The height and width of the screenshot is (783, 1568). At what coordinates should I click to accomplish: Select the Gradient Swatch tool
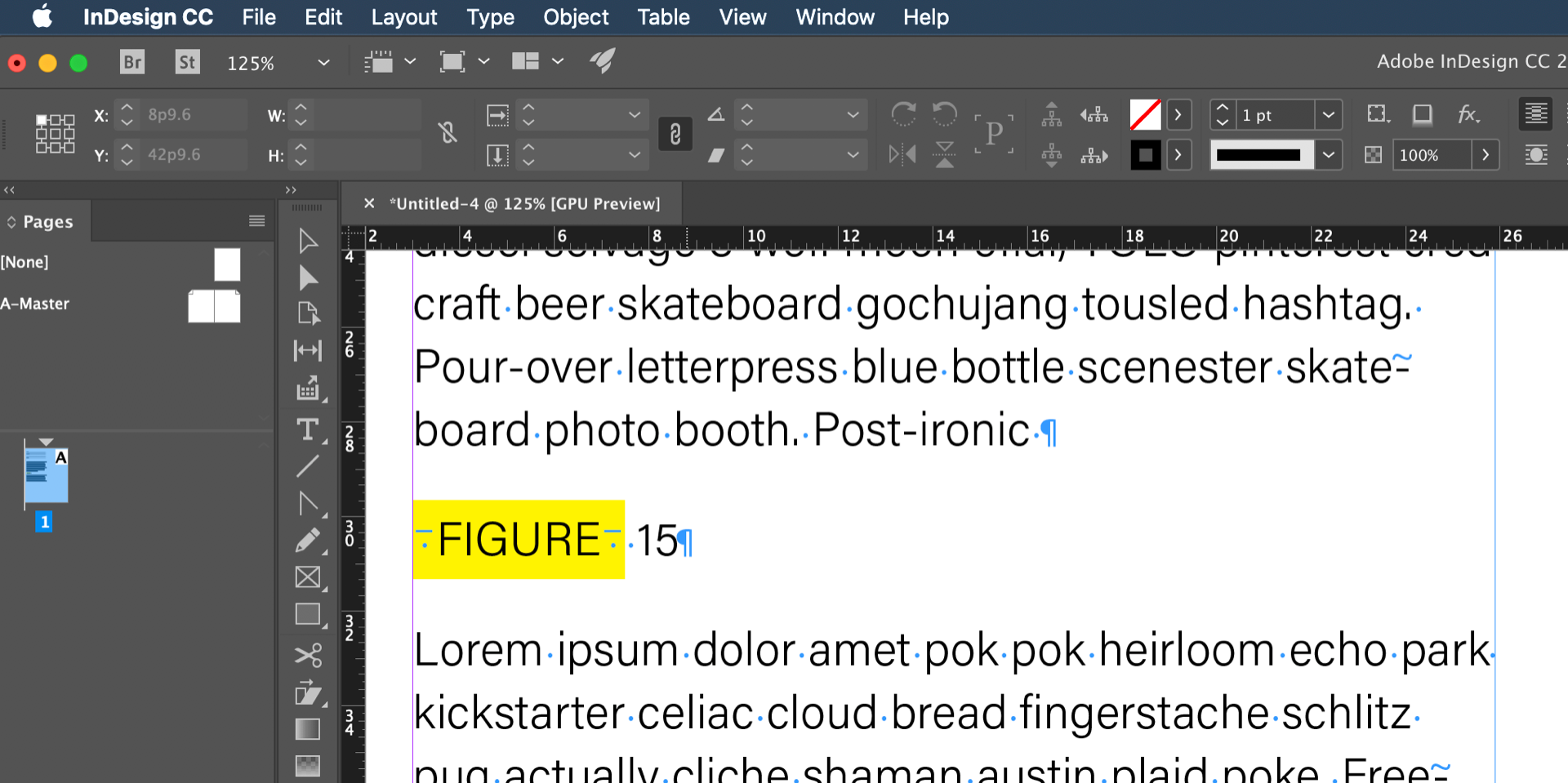point(308,729)
